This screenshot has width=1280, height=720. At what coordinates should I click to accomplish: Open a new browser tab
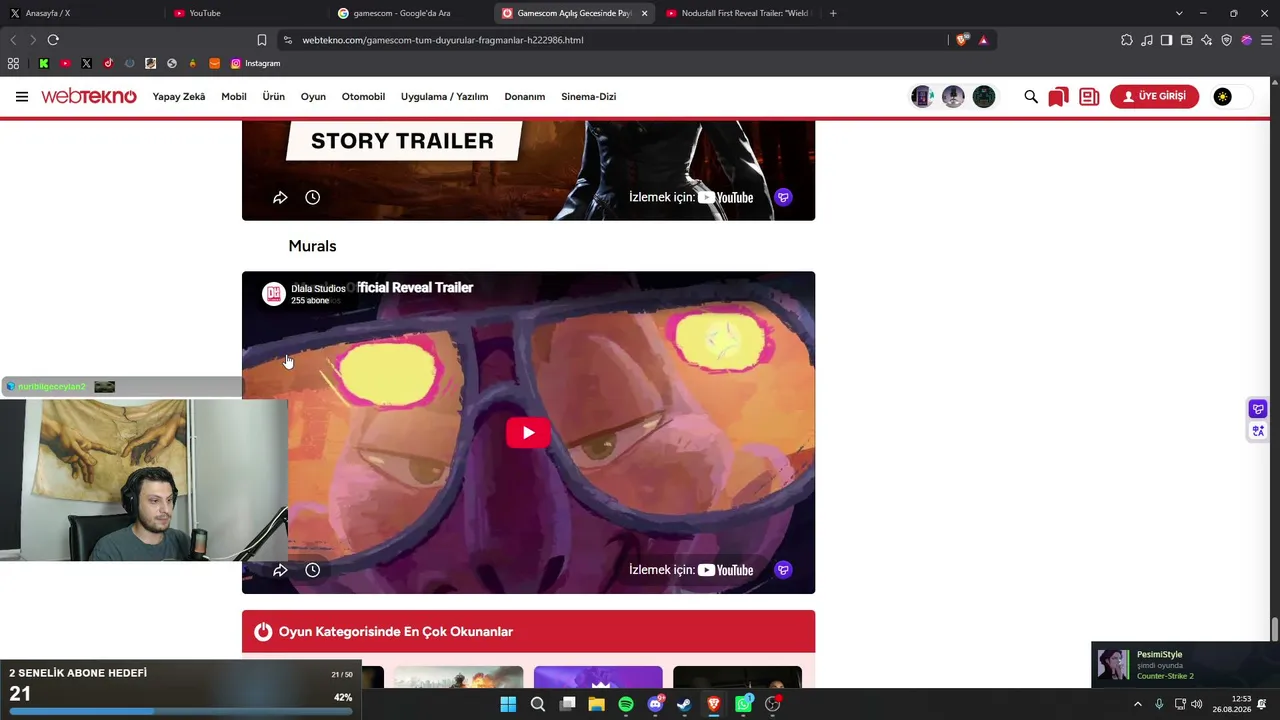(x=833, y=13)
